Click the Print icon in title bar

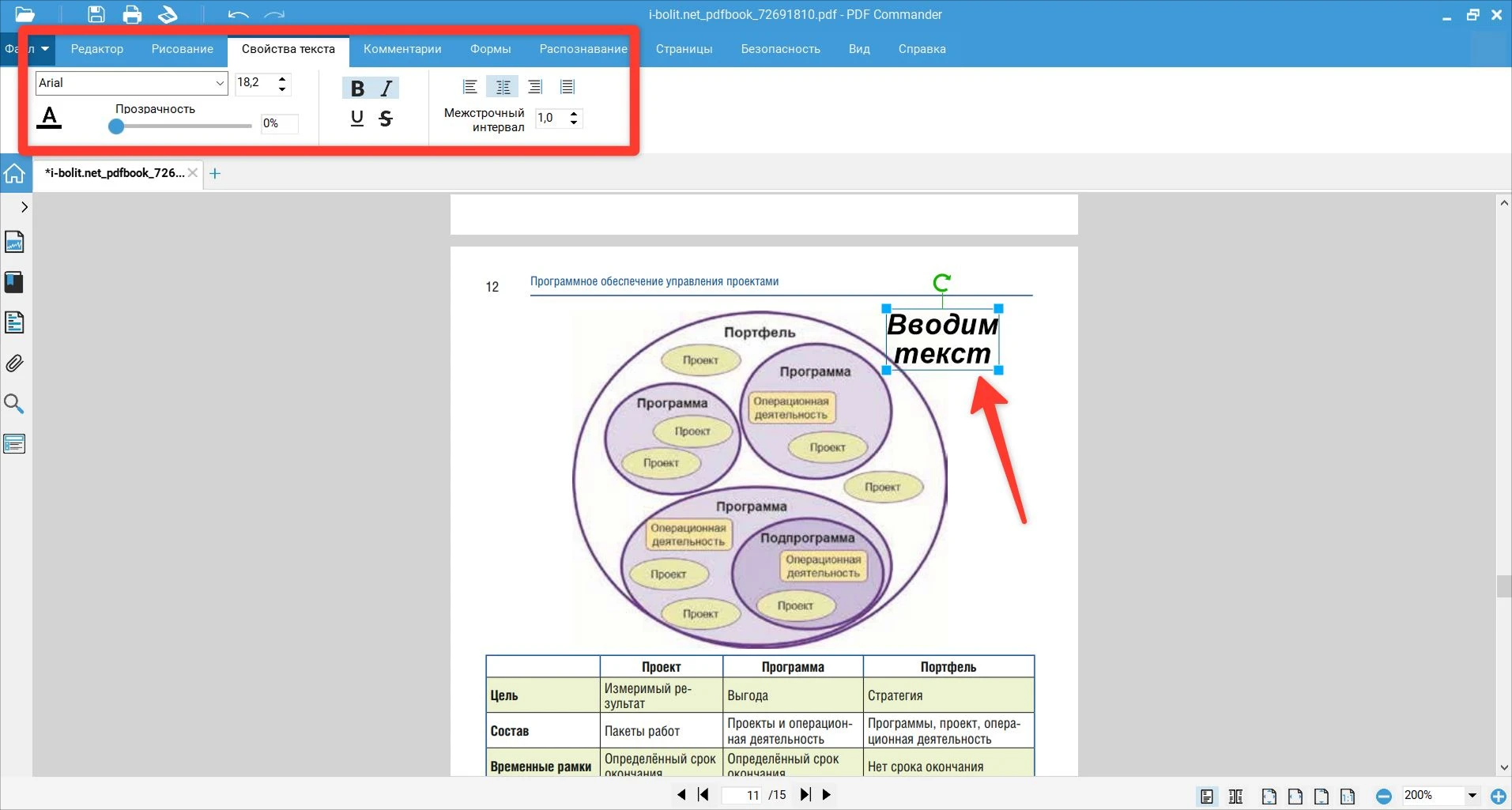click(132, 14)
